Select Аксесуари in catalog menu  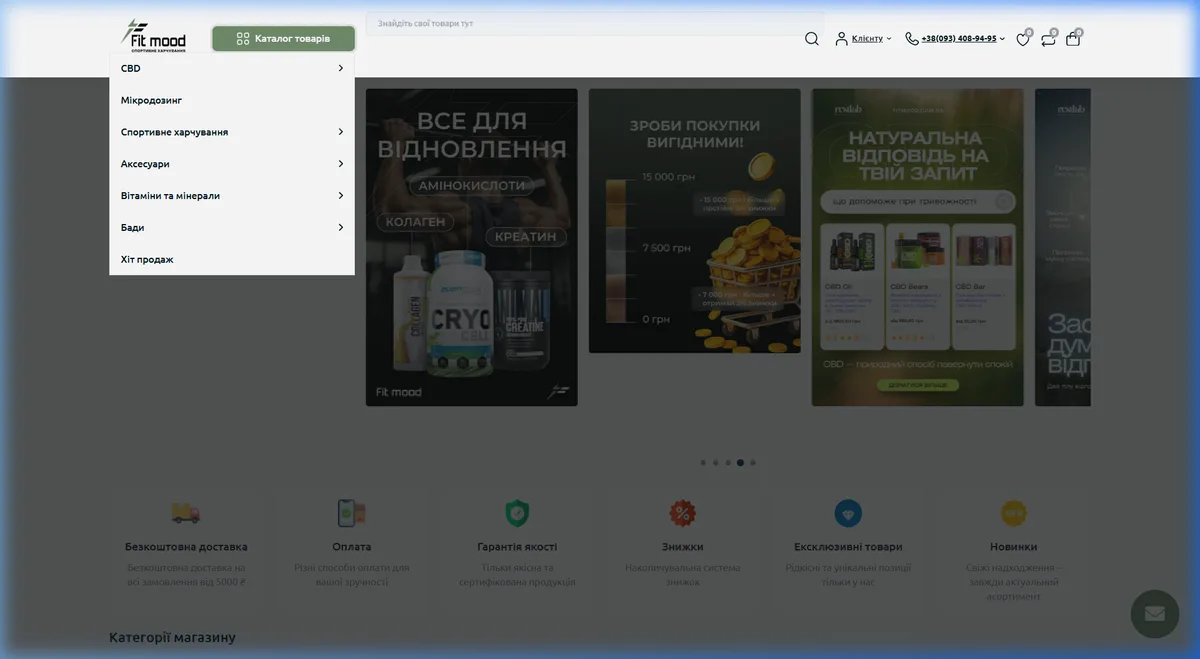tap(145, 164)
